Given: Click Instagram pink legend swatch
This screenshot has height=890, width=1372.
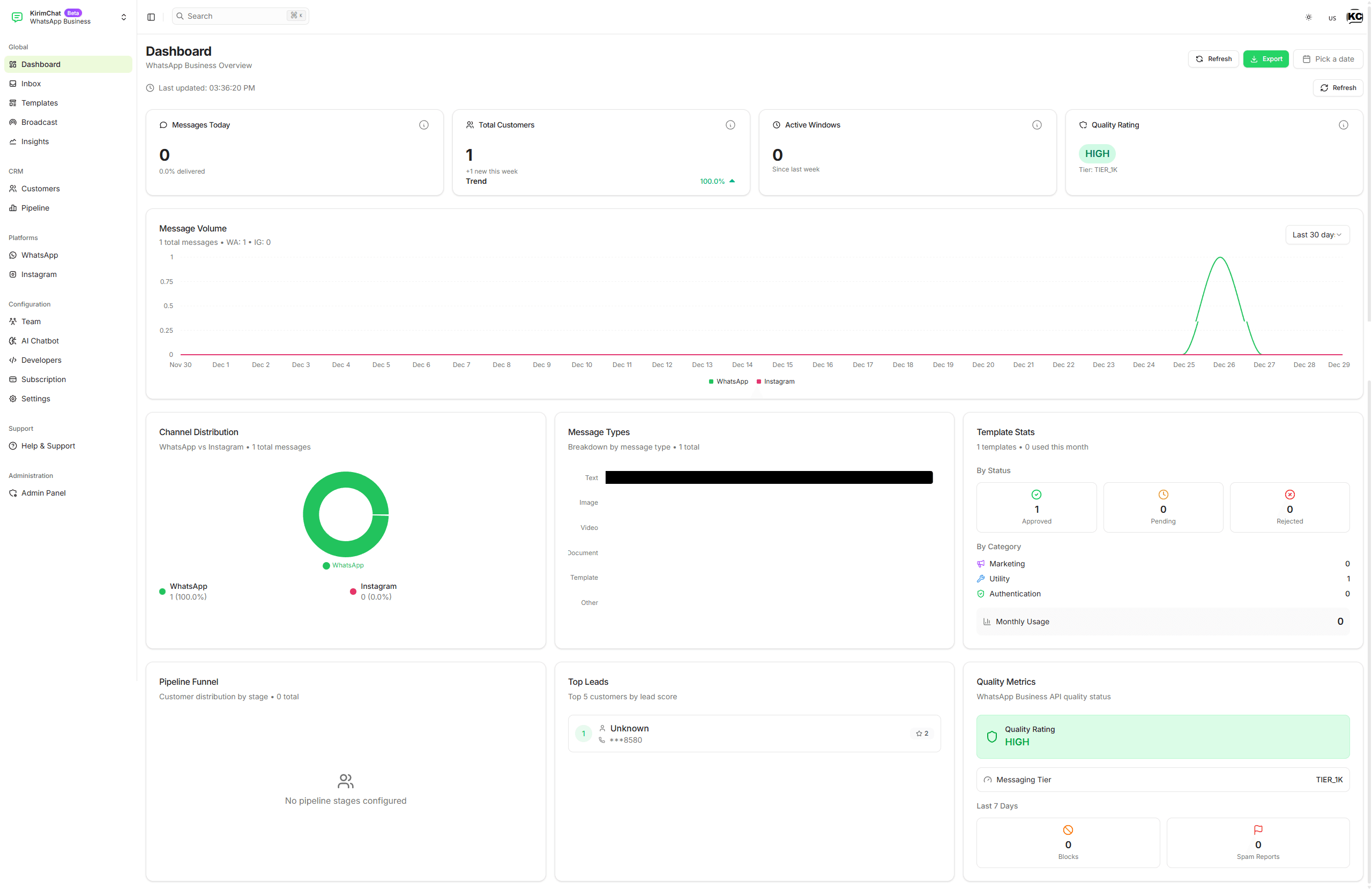Looking at the screenshot, I should point(759,382).
